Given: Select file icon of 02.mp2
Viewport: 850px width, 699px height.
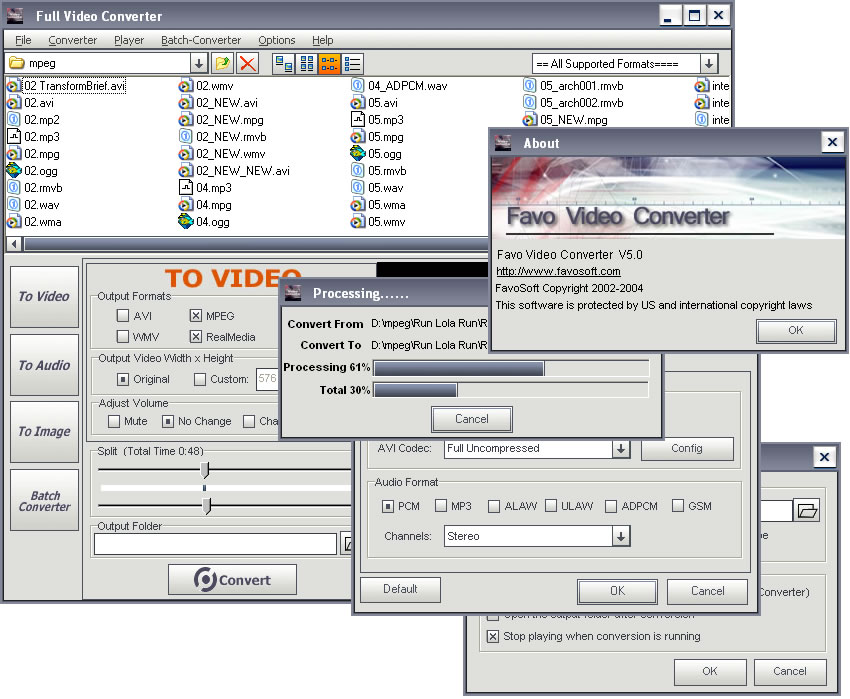Looking at the screenshot, I should click(x=14, y=119).
